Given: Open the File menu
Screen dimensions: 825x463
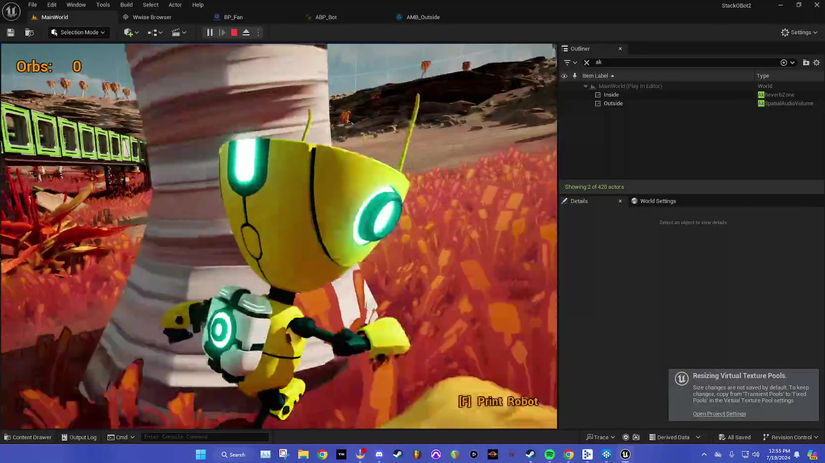Looking at the screenshot, I should tap(33, 5).
